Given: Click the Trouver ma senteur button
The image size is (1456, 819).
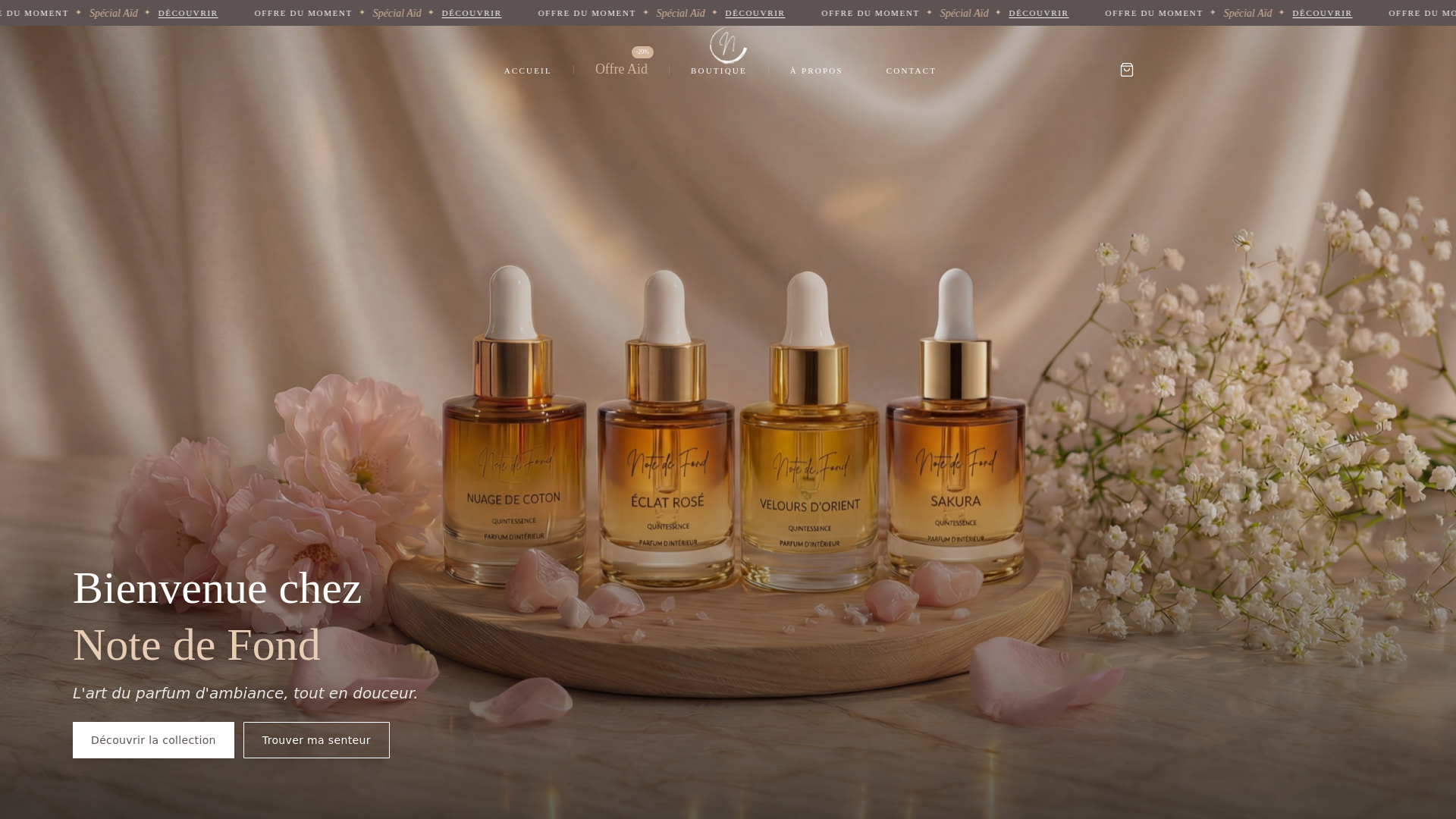Looking at the screenshot, I should click(316, 740).
